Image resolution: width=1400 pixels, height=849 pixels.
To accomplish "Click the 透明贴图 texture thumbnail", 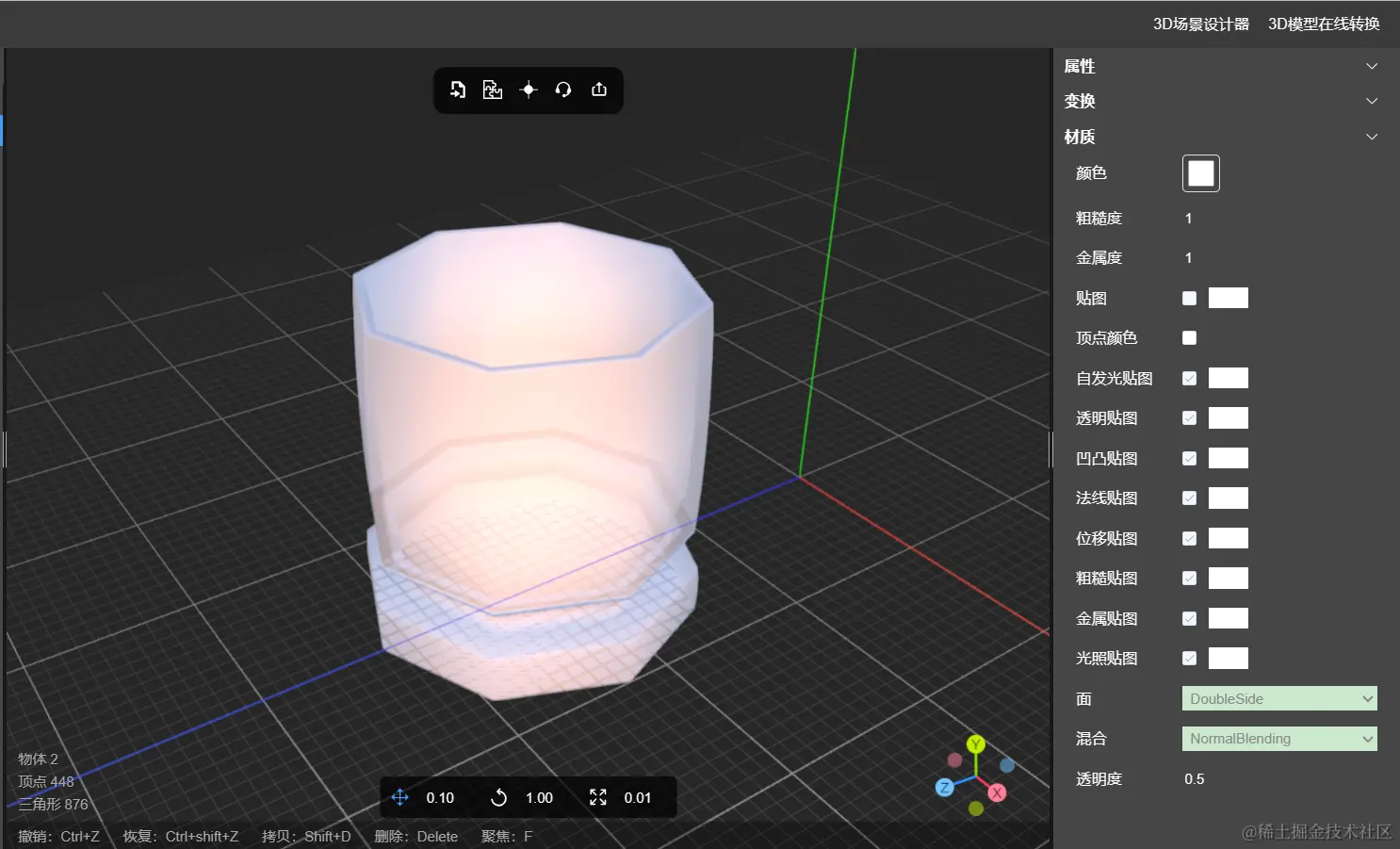I will [x=1229, y=417].
